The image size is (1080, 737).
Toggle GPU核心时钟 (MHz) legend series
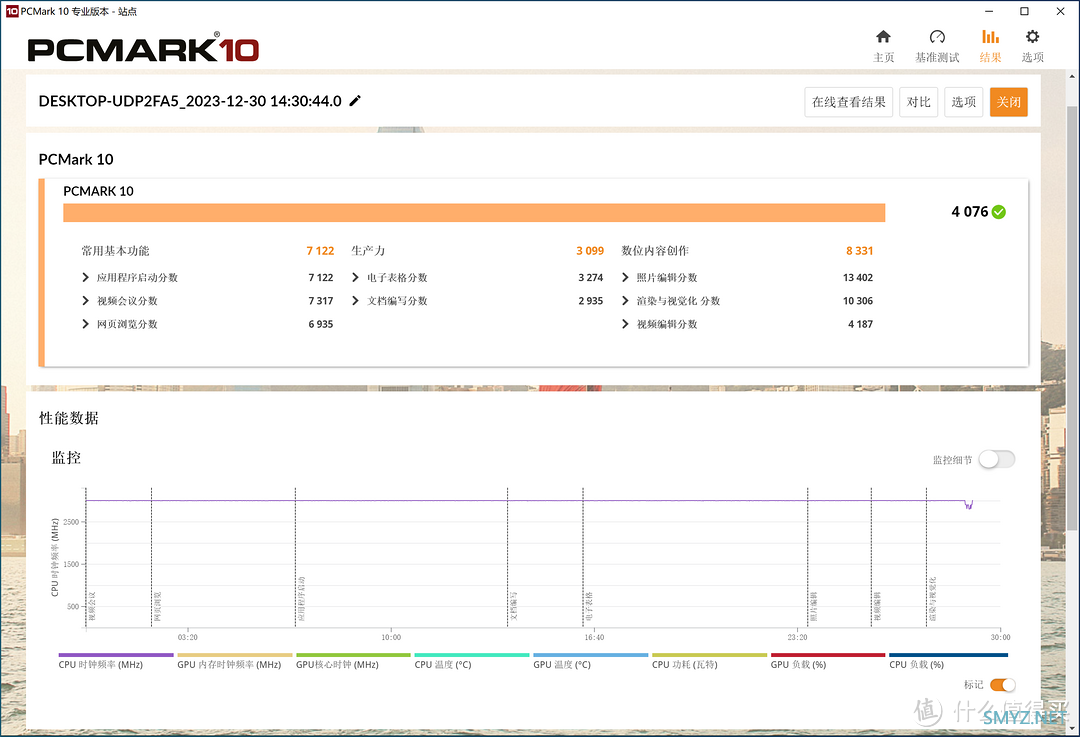tap(353, 661)
